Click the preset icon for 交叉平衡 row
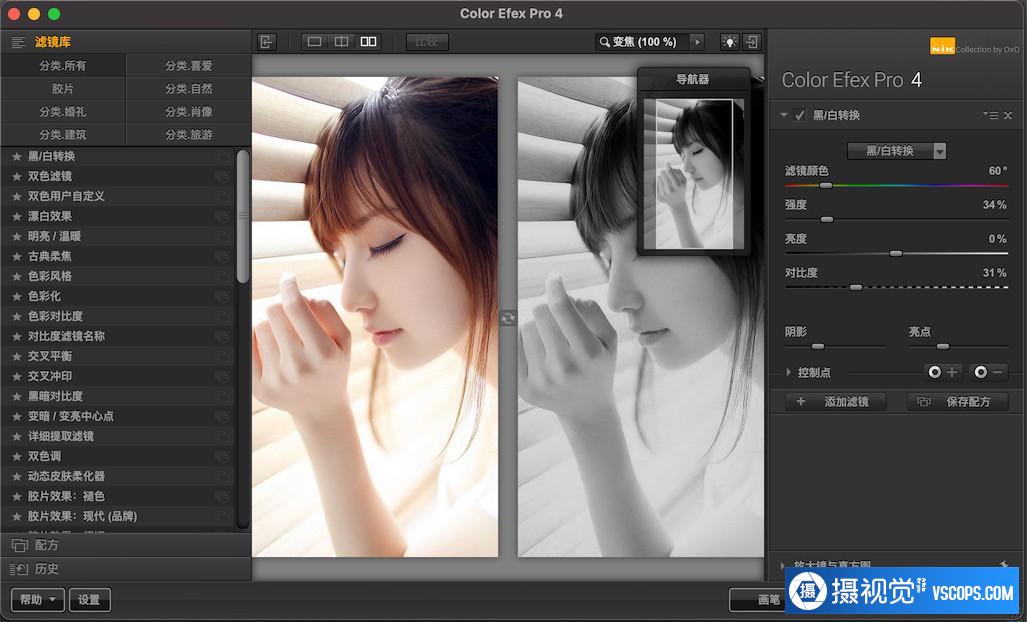The image size is (1027, 622). [222, 356]
